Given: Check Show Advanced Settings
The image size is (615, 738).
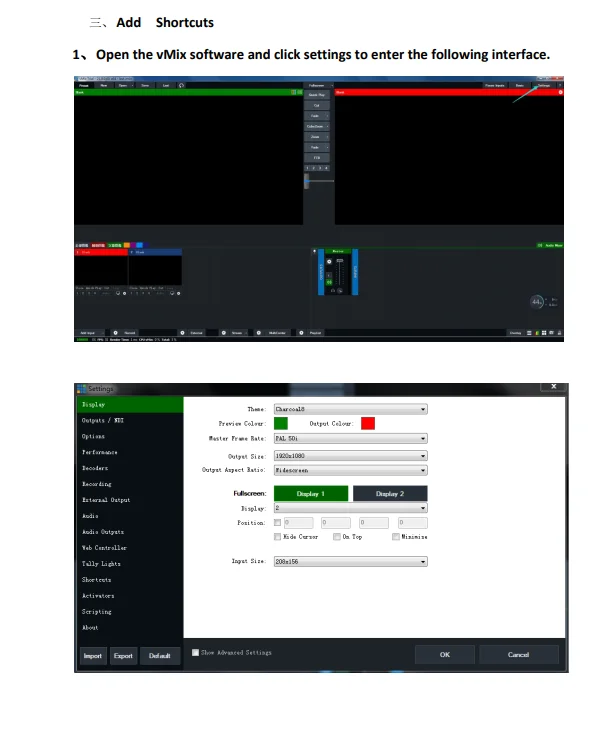Looking at the screenshot, I should (195, 652).
